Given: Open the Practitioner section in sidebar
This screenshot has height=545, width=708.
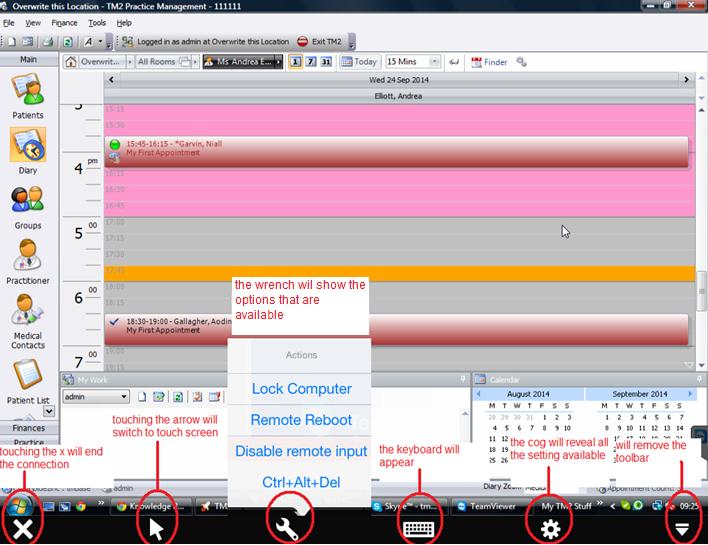Looking at the screenshot, I should 28,262.
